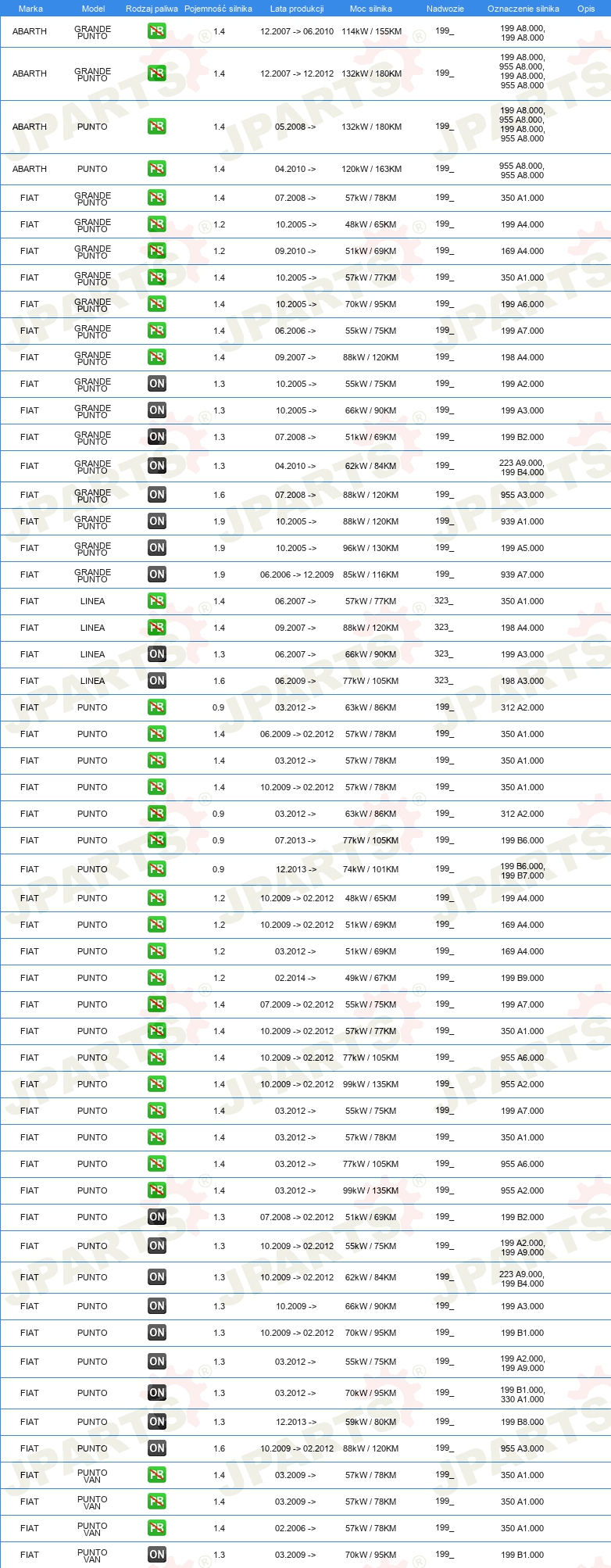
Task: Select the 198 A3.000 engine code cell
Action: pos(523,681)
